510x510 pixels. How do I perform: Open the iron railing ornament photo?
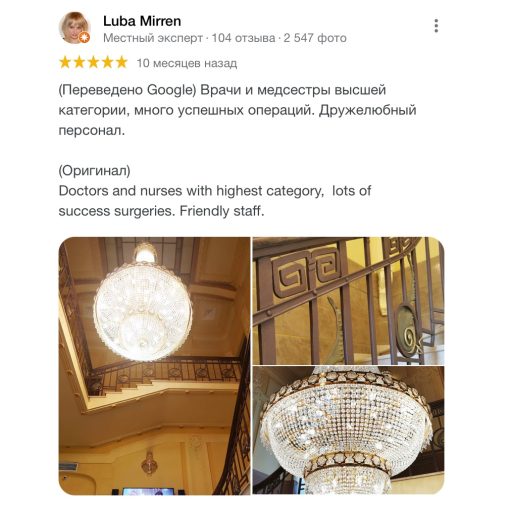[348, 300]
